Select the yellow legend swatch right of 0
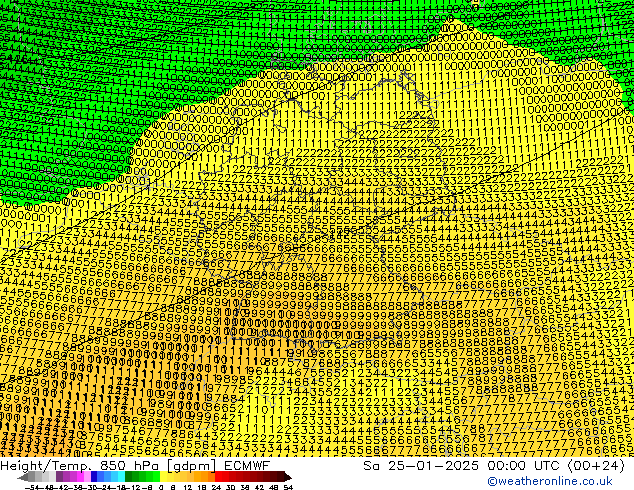634x490 pixels. pyautogui.click(x=163, y=476)
